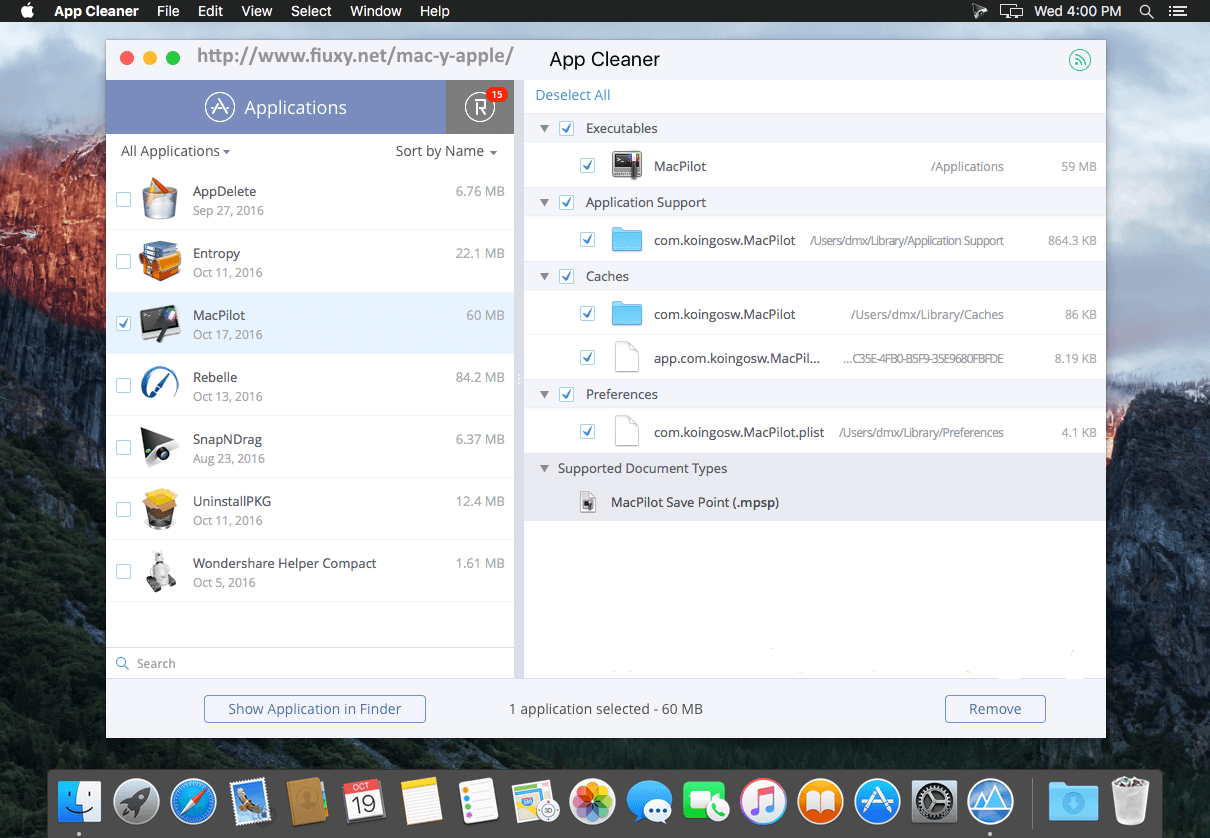Check the SnapNDrag checkbox
1210x838 pixels.
click(123, 447)
